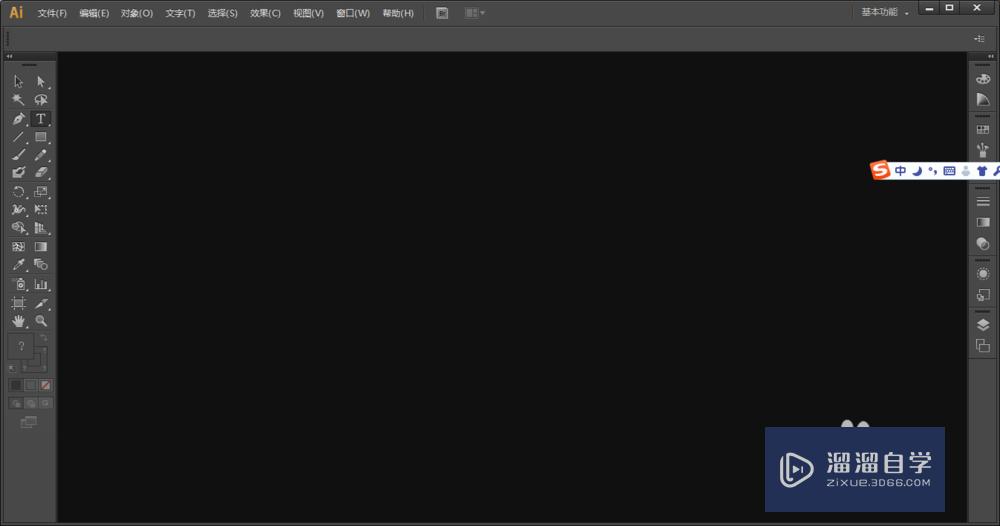Viewport: 1000px width, 526px height.
Task: Set paint mode to Color
Action: point(16,385)
